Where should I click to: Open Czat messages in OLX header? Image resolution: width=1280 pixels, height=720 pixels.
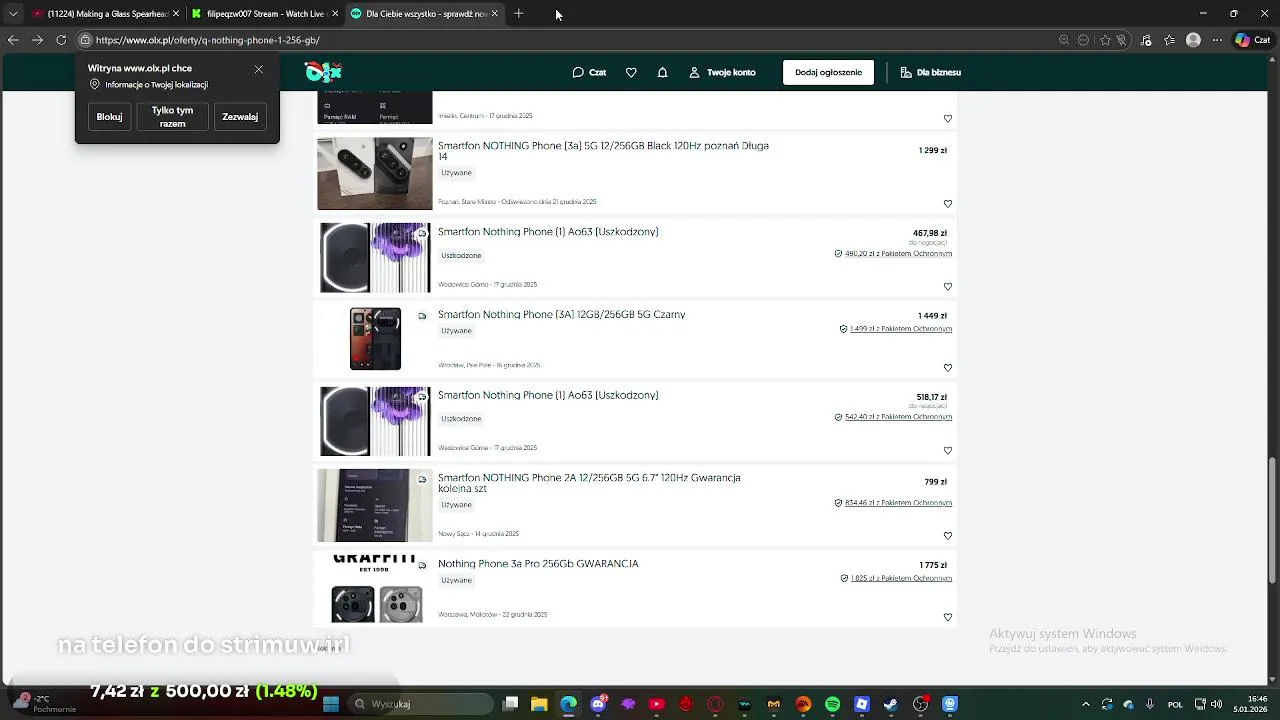(589, 72)
